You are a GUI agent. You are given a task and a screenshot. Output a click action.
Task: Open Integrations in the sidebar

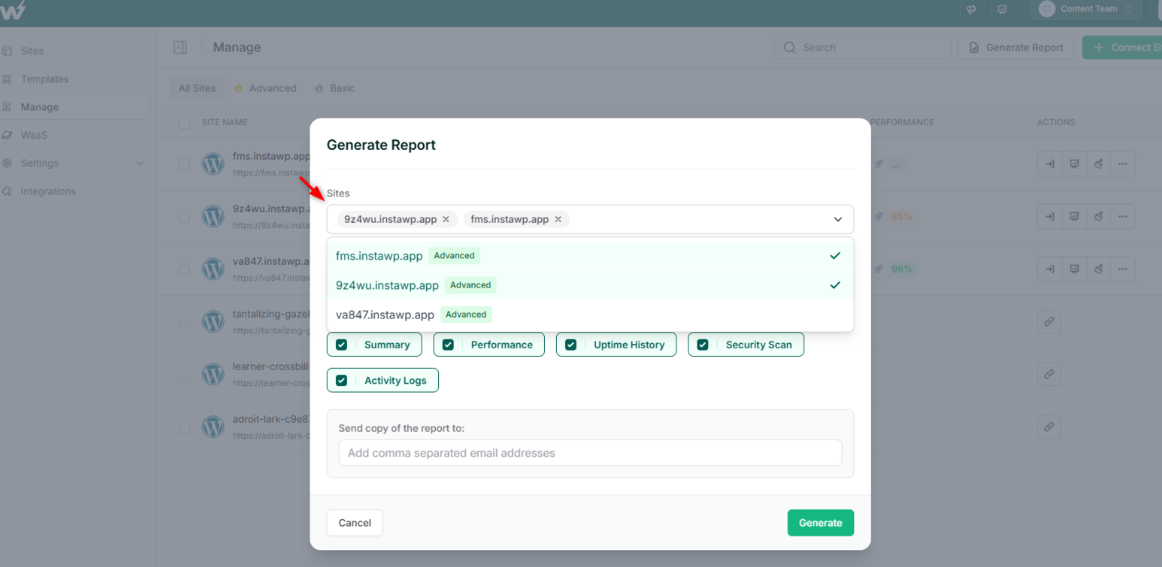(48, 191)
